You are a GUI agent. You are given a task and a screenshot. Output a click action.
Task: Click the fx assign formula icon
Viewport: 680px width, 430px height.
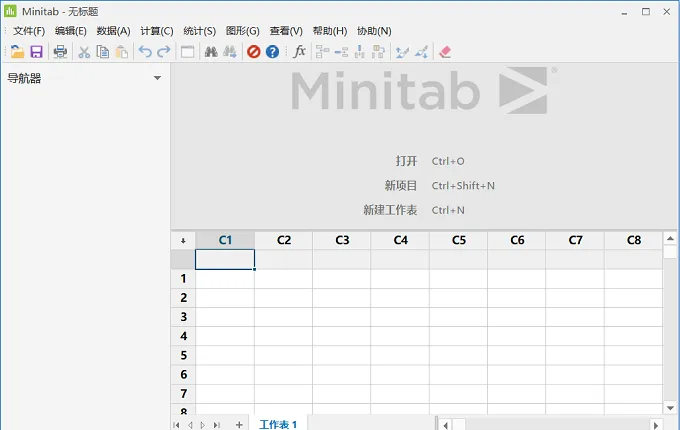point(299,52)
